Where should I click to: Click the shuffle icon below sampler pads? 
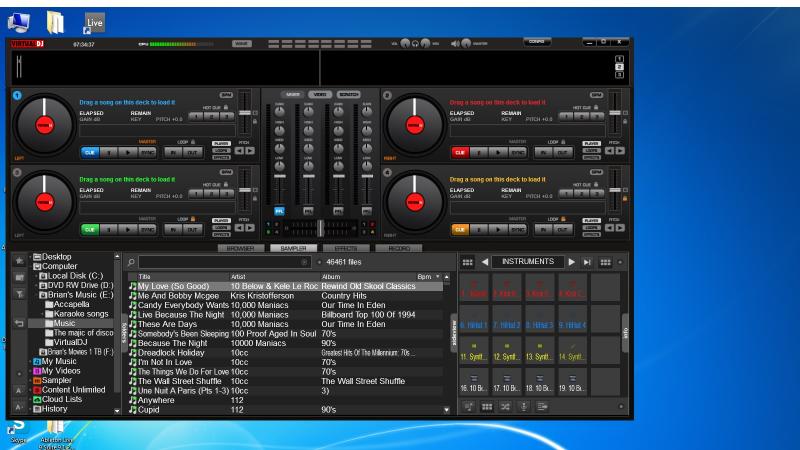click(505, 407)
